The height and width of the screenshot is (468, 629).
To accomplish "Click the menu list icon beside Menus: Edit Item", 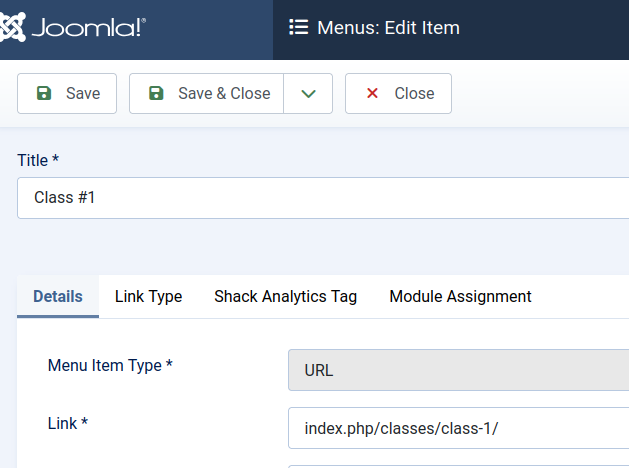I will [x=299, y=28].
